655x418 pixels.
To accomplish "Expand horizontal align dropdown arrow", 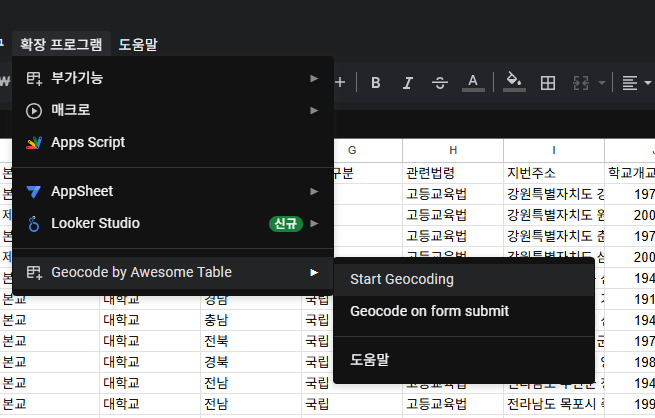I will click(648, 83).
